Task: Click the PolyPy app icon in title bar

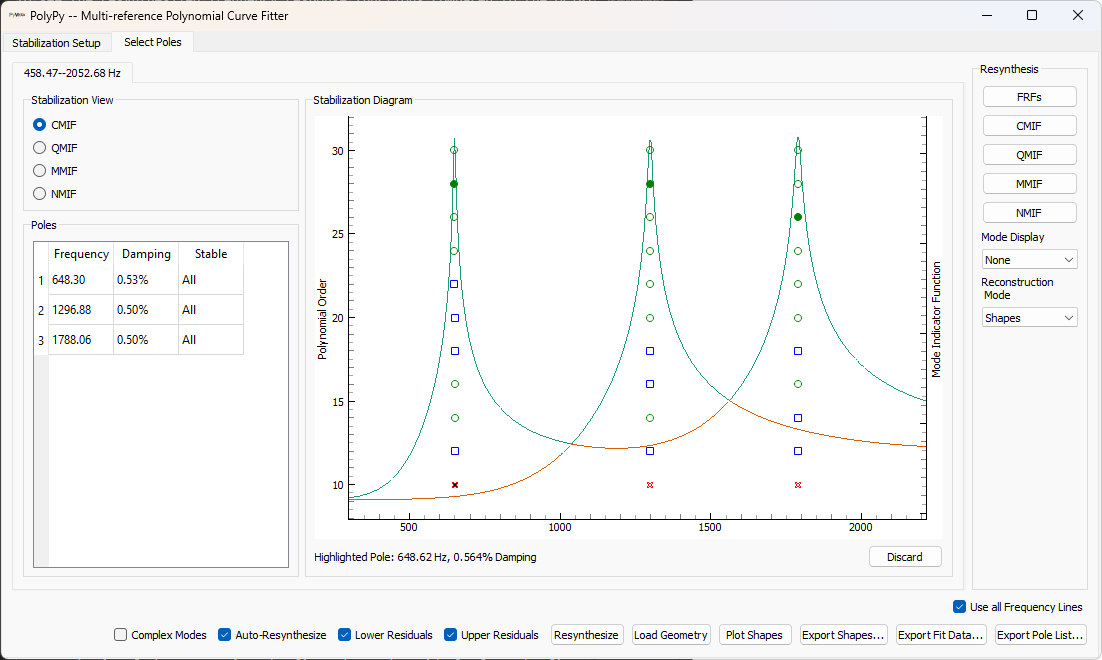Action: pos(16,15)
